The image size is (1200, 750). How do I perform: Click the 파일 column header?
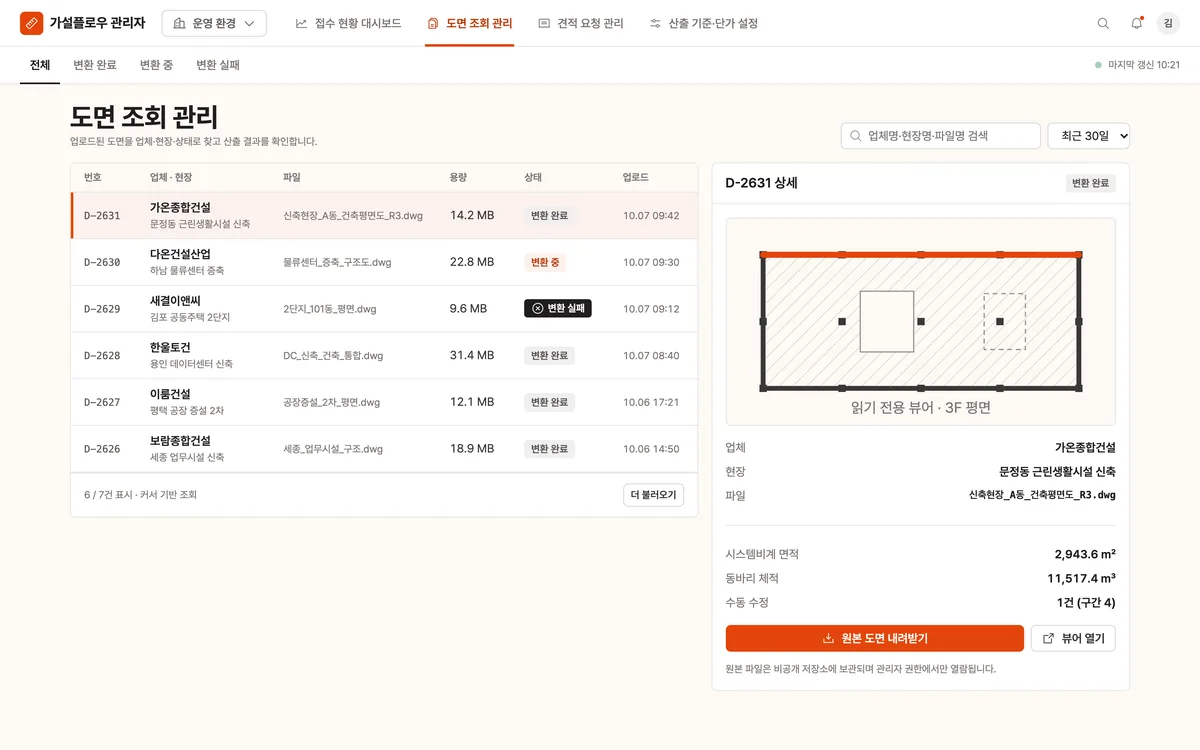pyautogui.click(x=292, y=177)
